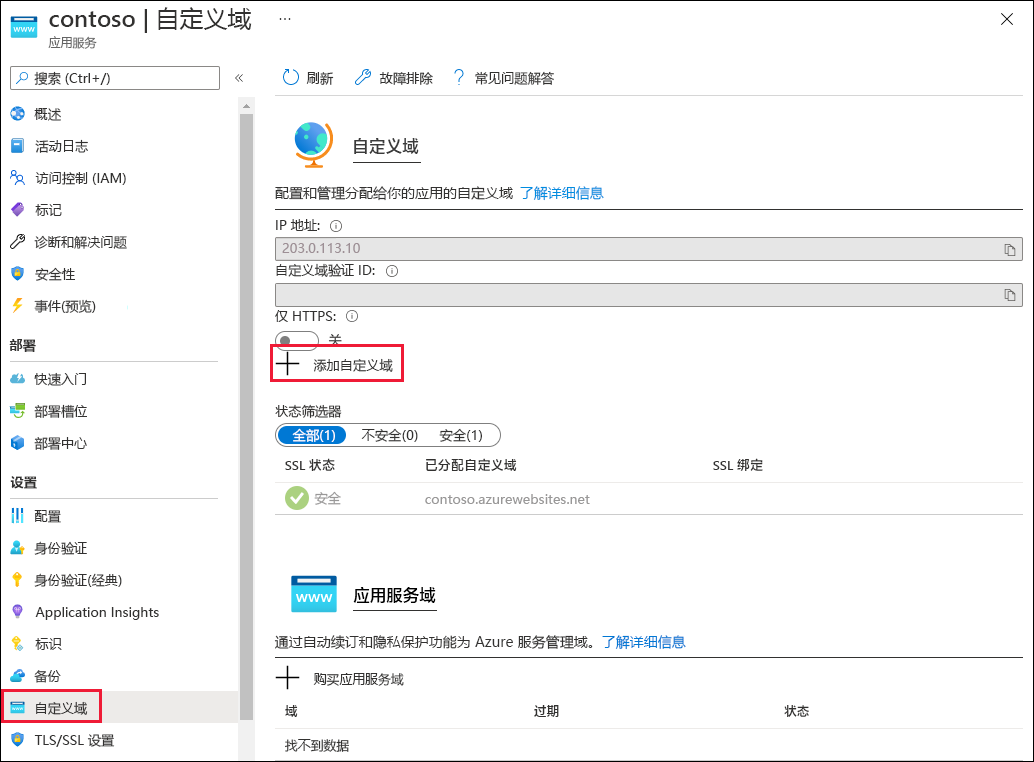Click the sidebar scrollbar thumb
Image resolution: width=1034 pixels, height=762 pixels.
[247, 417]
